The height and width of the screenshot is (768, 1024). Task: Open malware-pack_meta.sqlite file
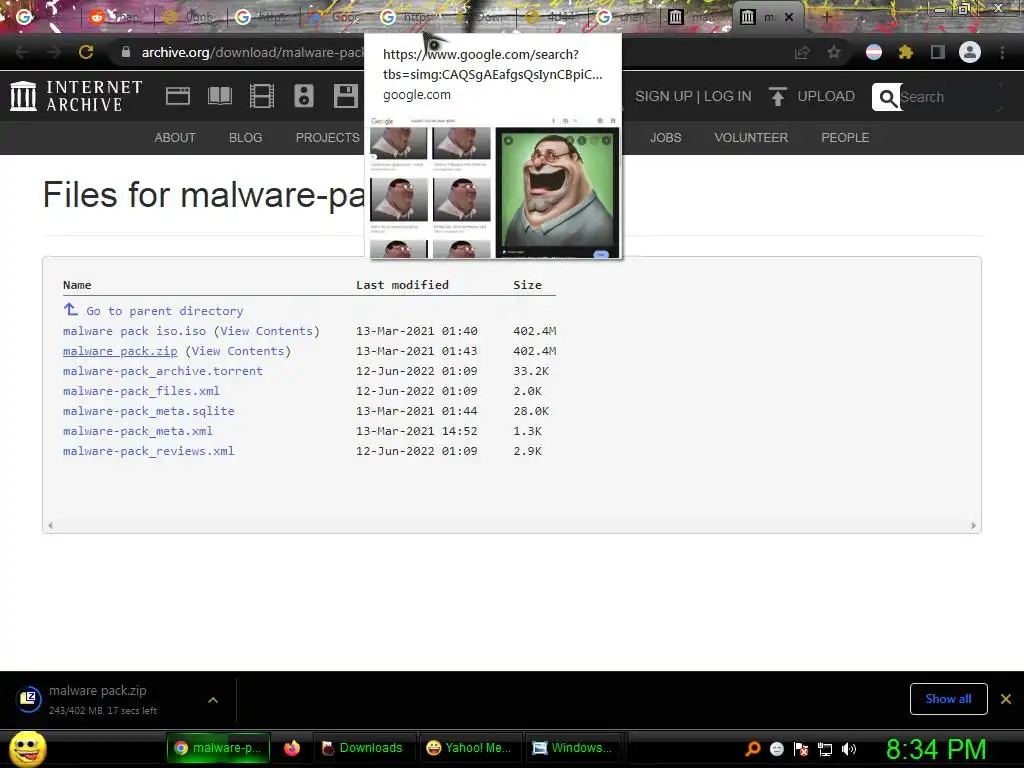148,411
